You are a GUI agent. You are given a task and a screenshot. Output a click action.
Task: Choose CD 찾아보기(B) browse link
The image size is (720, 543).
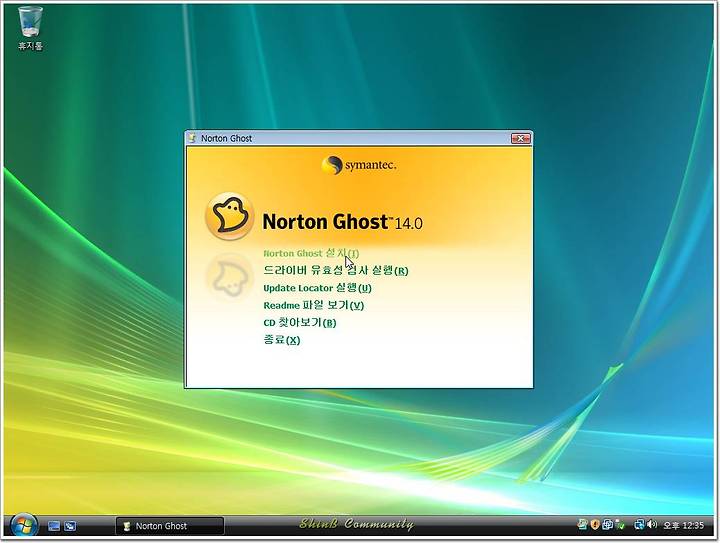[x=299, y=323]
